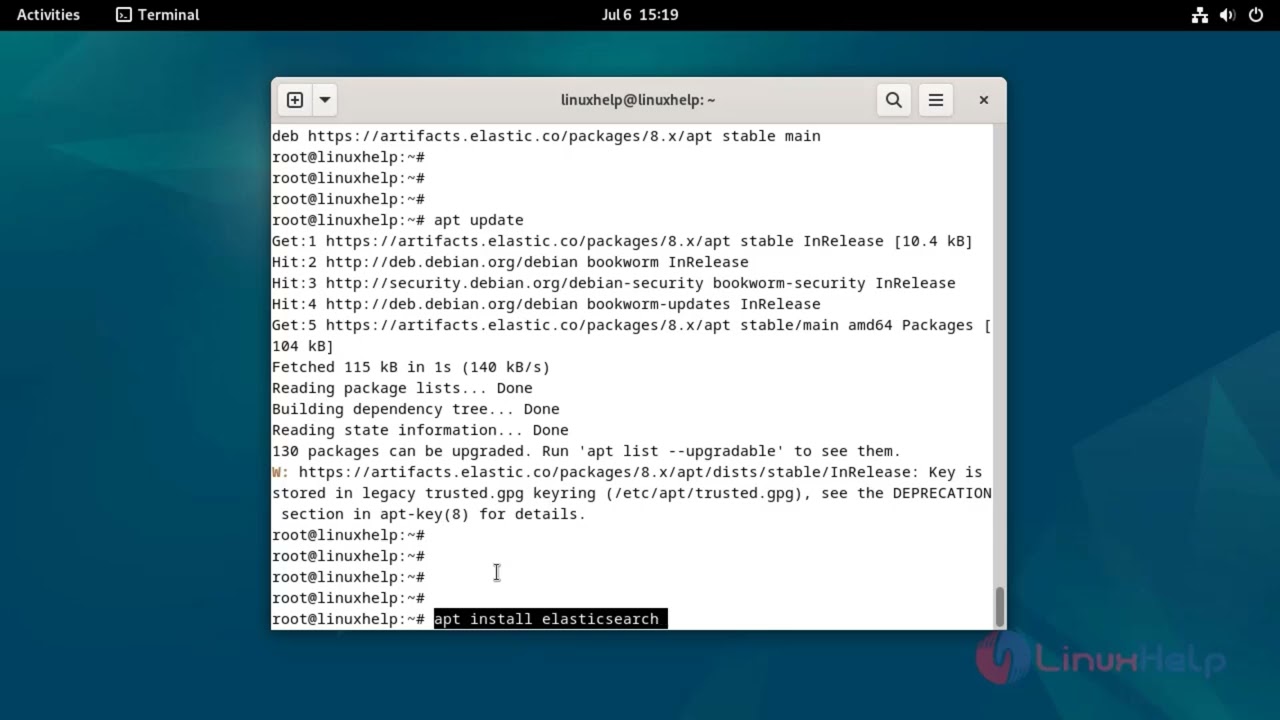1280x720 pixels.
Task: Open a new terminal tab
Action: [295, 100]
